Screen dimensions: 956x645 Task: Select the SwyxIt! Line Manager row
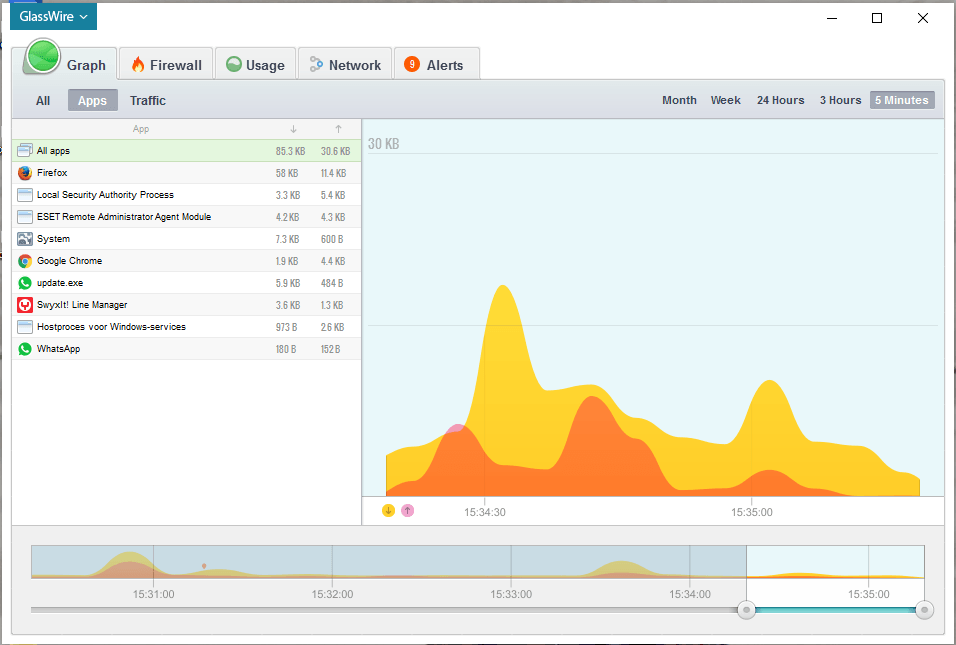tap(187, 305)
